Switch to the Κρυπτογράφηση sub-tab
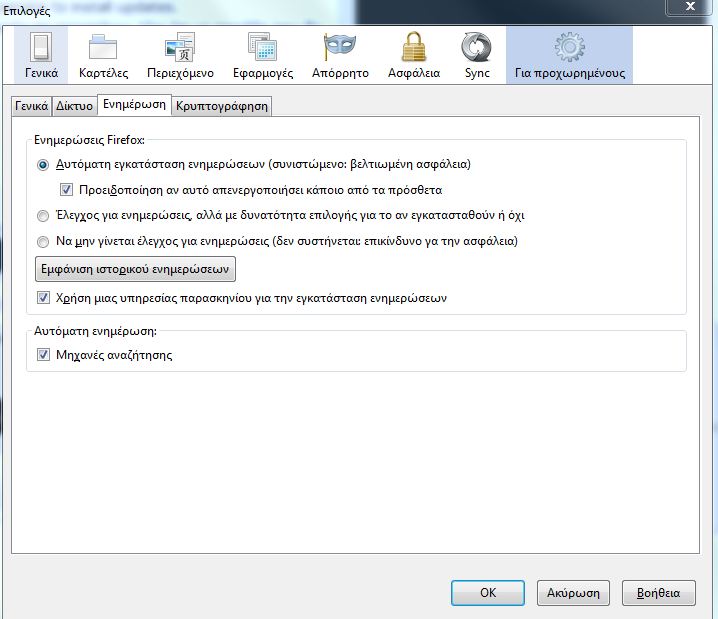The width and height of the screenshot is (718, 619). point(222,106)
